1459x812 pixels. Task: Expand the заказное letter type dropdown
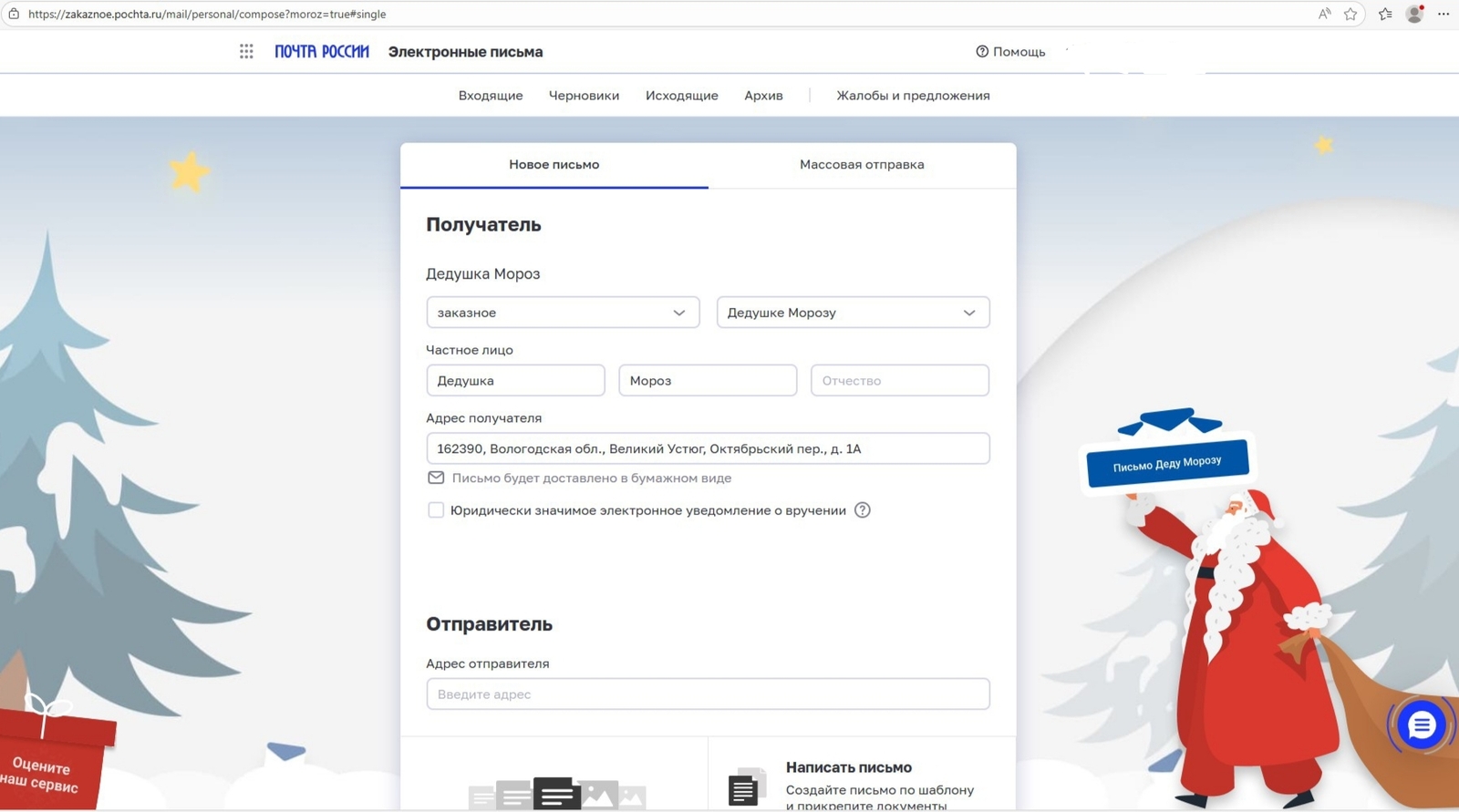click(563, 313)
